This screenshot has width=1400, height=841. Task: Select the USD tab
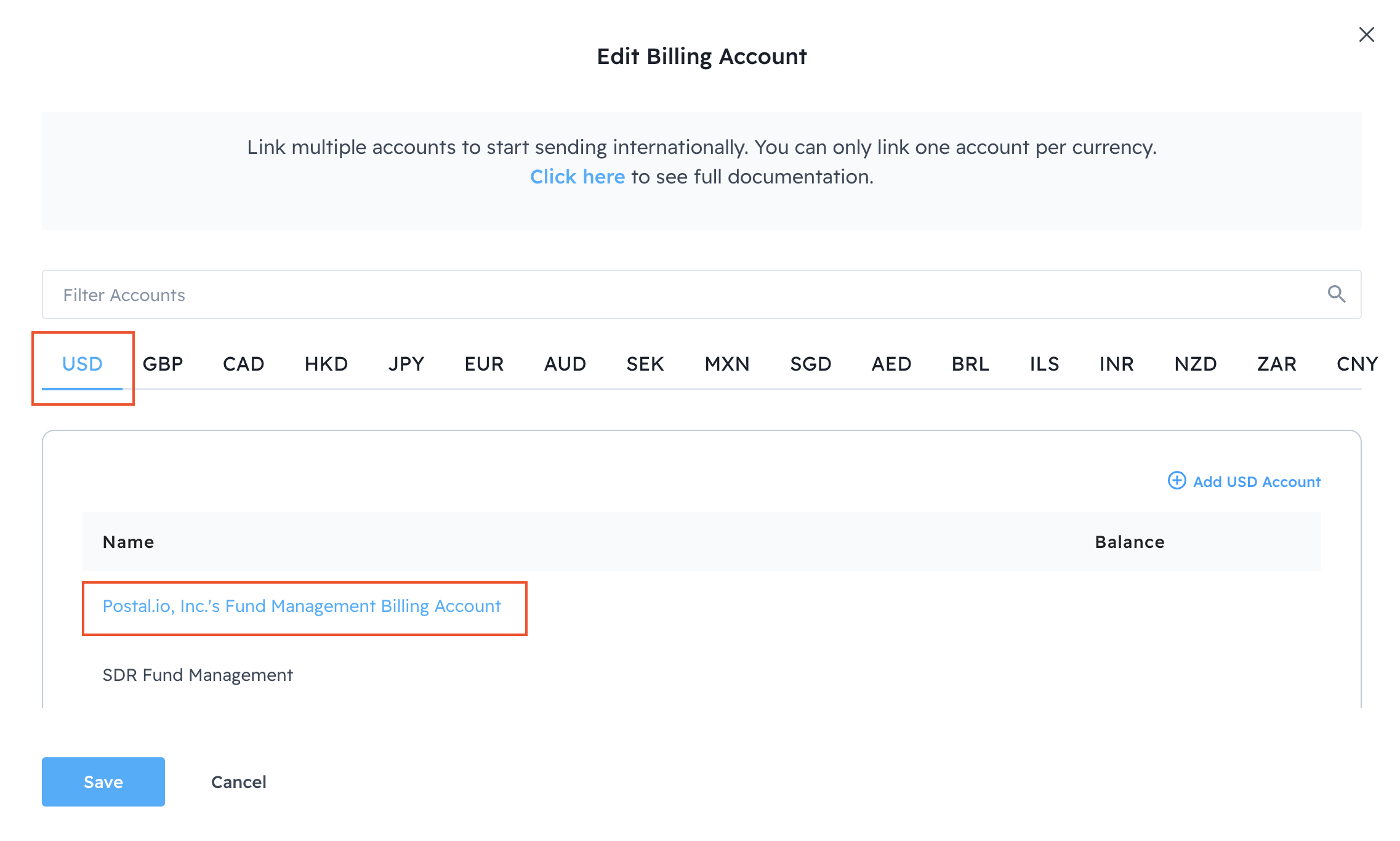(82, 364)
